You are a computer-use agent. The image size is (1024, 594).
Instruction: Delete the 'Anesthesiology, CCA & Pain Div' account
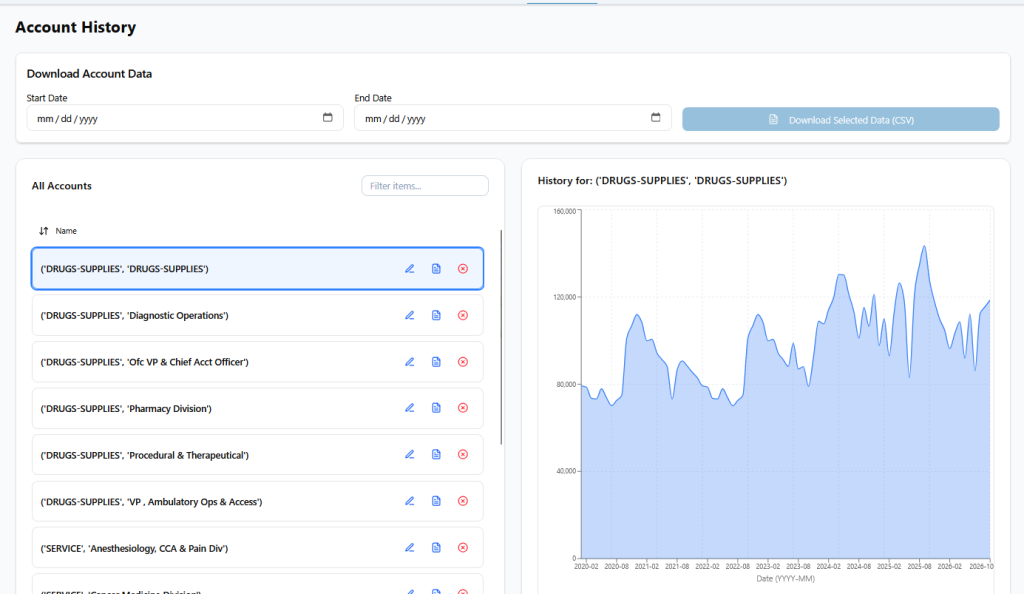(x=463, y=548)
